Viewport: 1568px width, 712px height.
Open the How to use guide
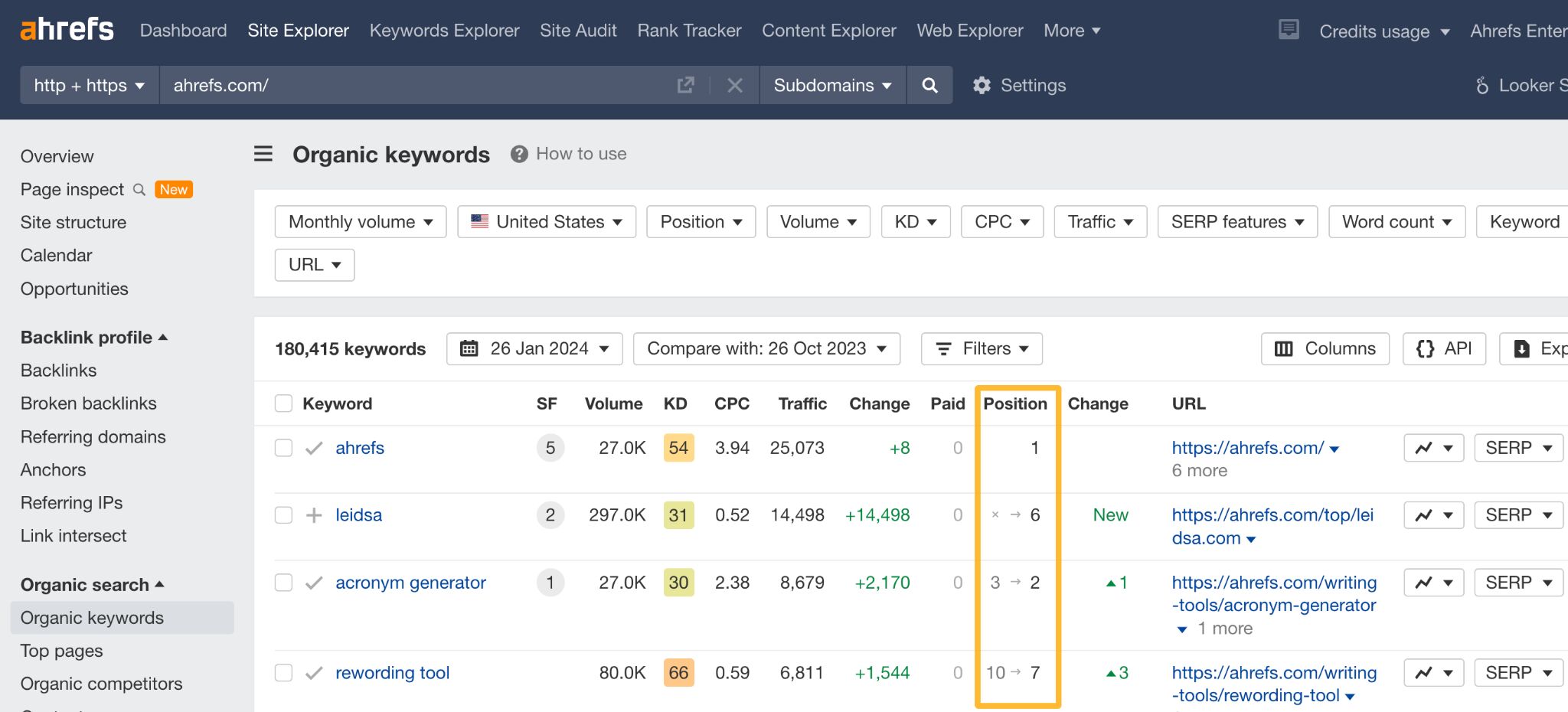click(x=568, y=153)
